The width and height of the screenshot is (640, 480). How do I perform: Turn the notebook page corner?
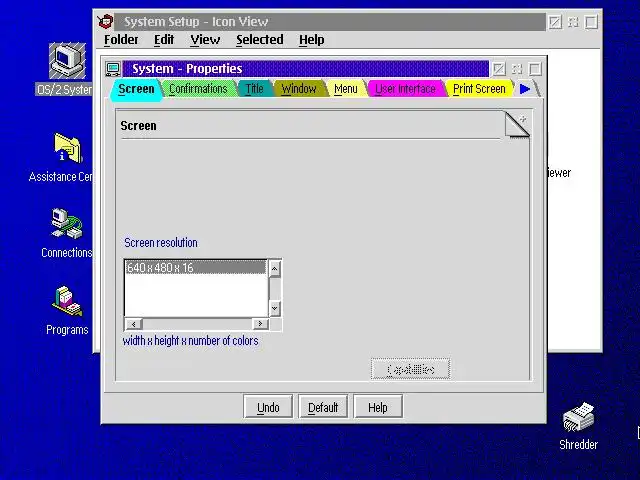[517, 124]
